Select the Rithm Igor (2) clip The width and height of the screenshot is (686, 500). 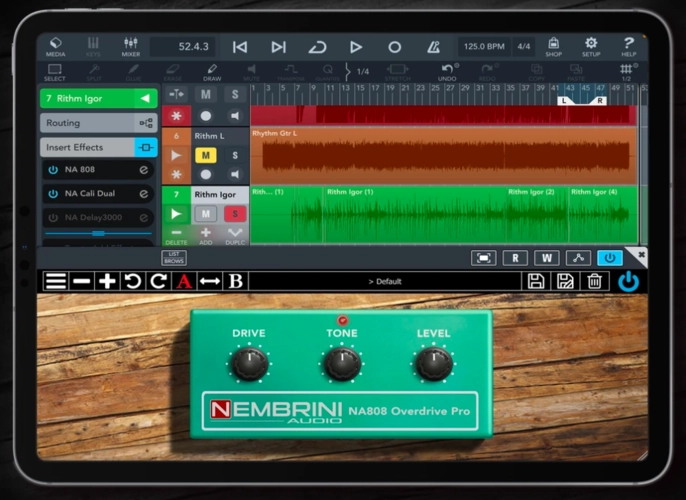coord(537,214)
